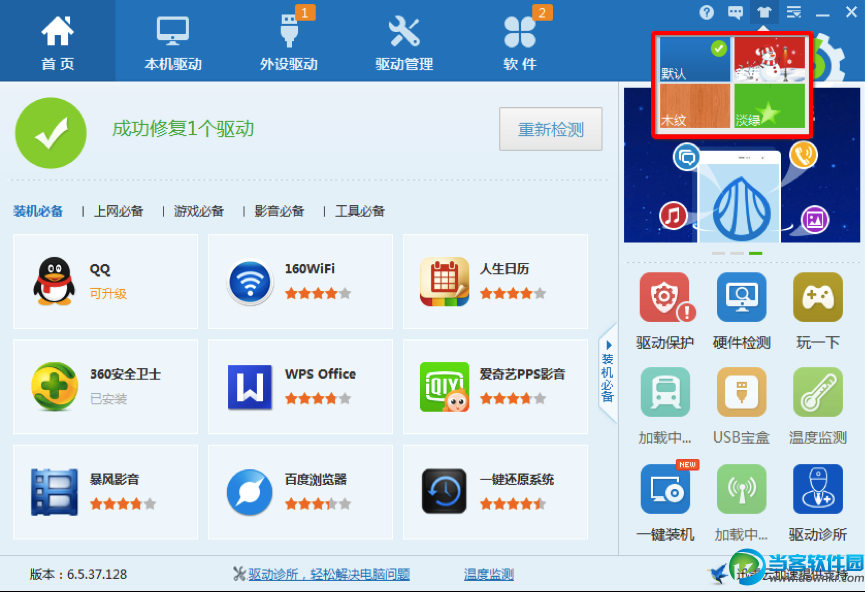Open USB宝盒 tool
The image size is (865, 592).
pos(741,392)
